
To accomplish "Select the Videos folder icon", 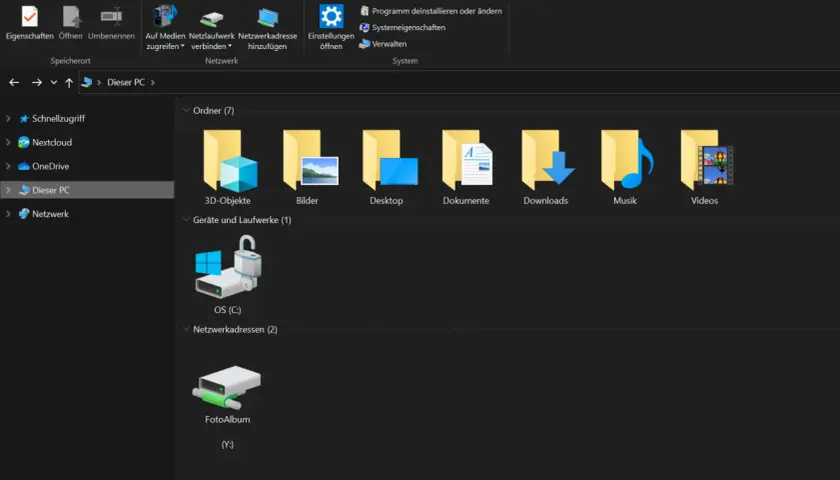I will [706, 160].
